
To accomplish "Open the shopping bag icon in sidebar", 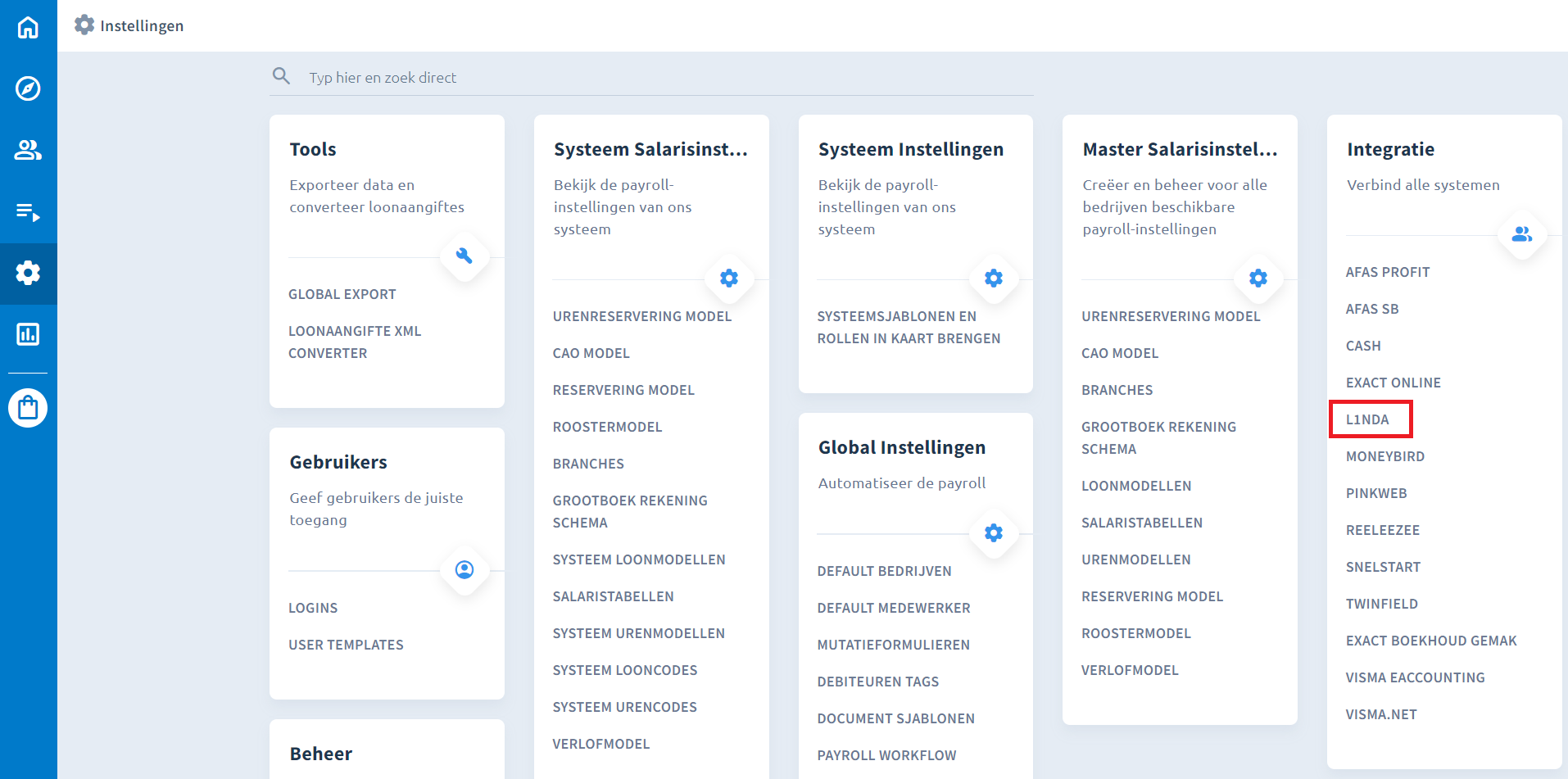I will click(x=28, y=408).
